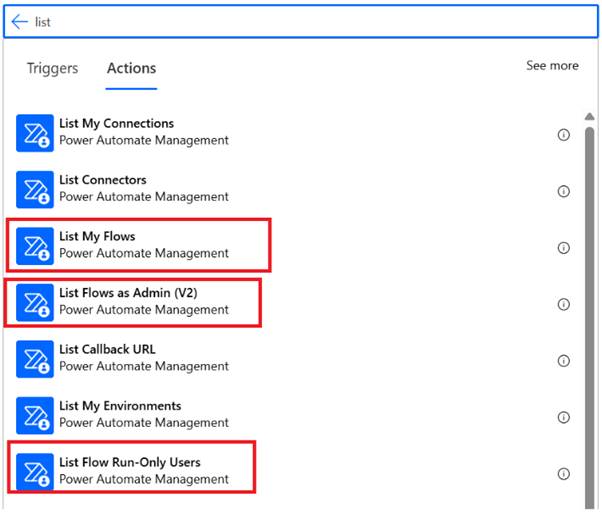Click the List Connectors connector icon
The width and height of the screenshot is (602, 514).
[x=35, y=190]
